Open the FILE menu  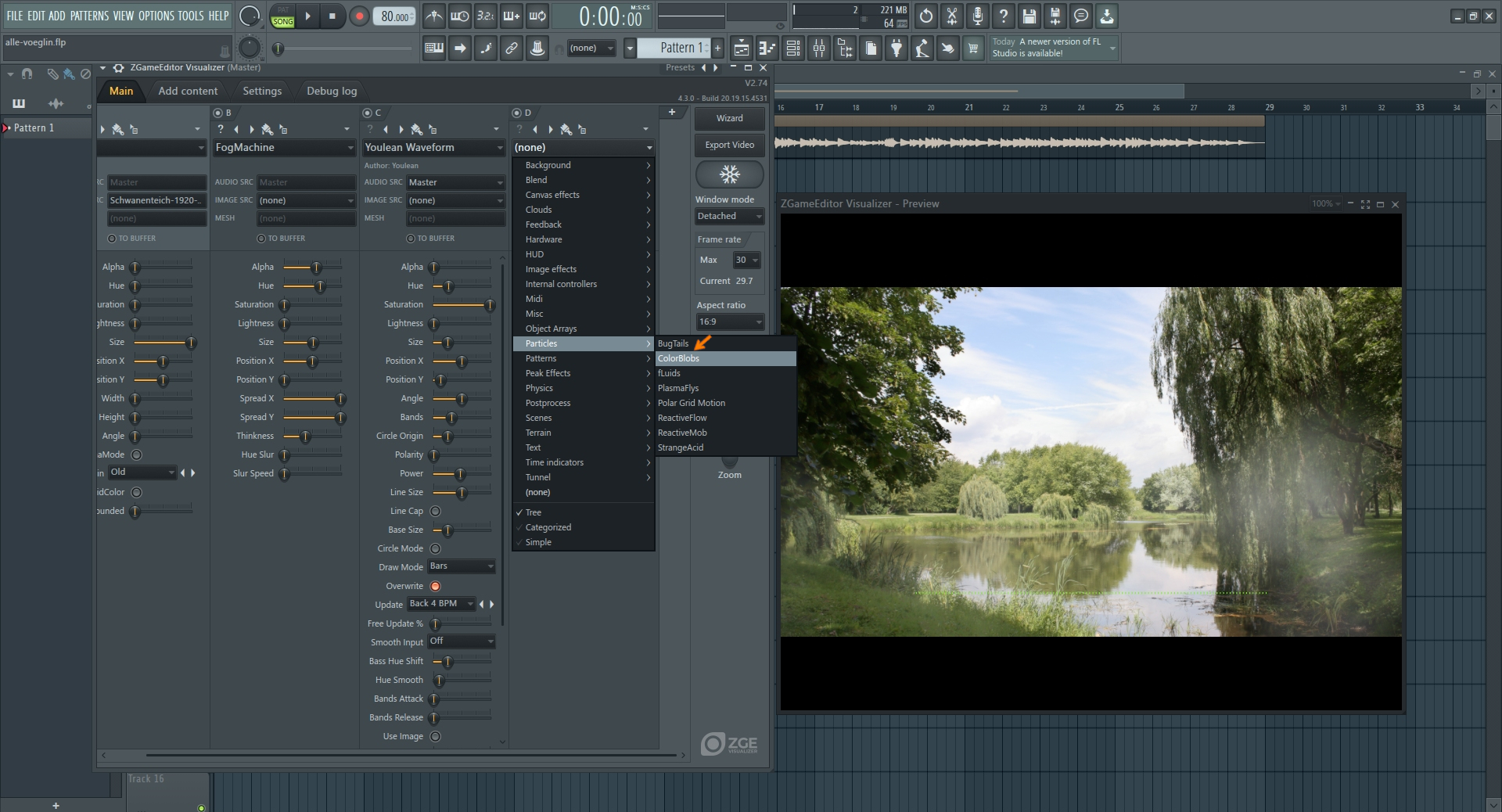click(15, 16)
